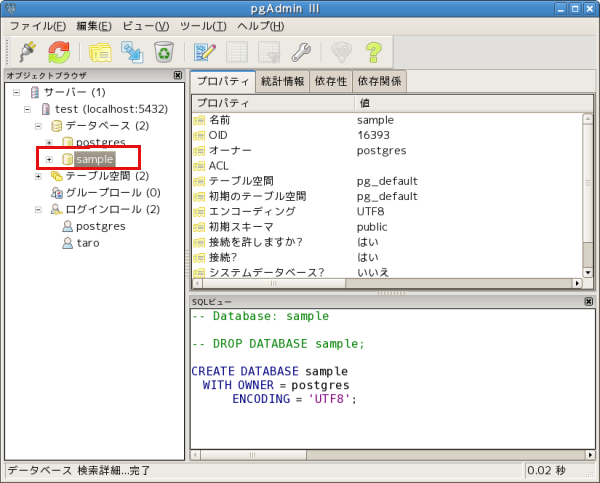Click the properties list horizontal scroll right arrow
Viewport: 600px width, 483px height.
coord(577,284)
